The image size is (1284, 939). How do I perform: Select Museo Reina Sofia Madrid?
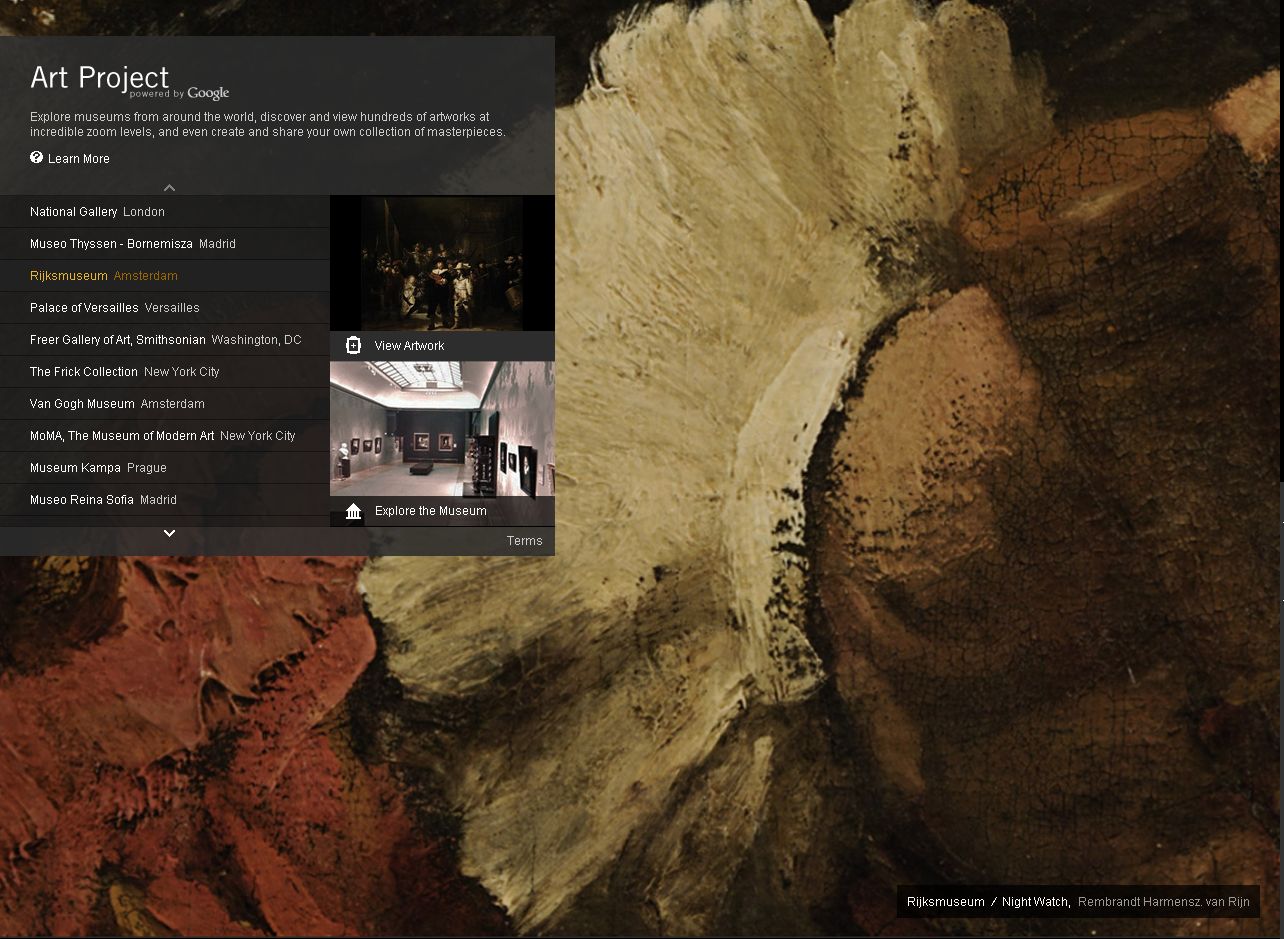point(165,500)
